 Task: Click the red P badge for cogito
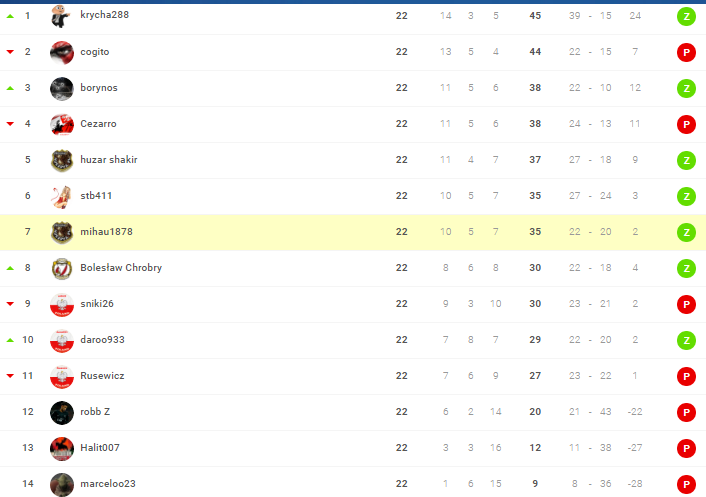pyautogui.click(x=686, y=52)
